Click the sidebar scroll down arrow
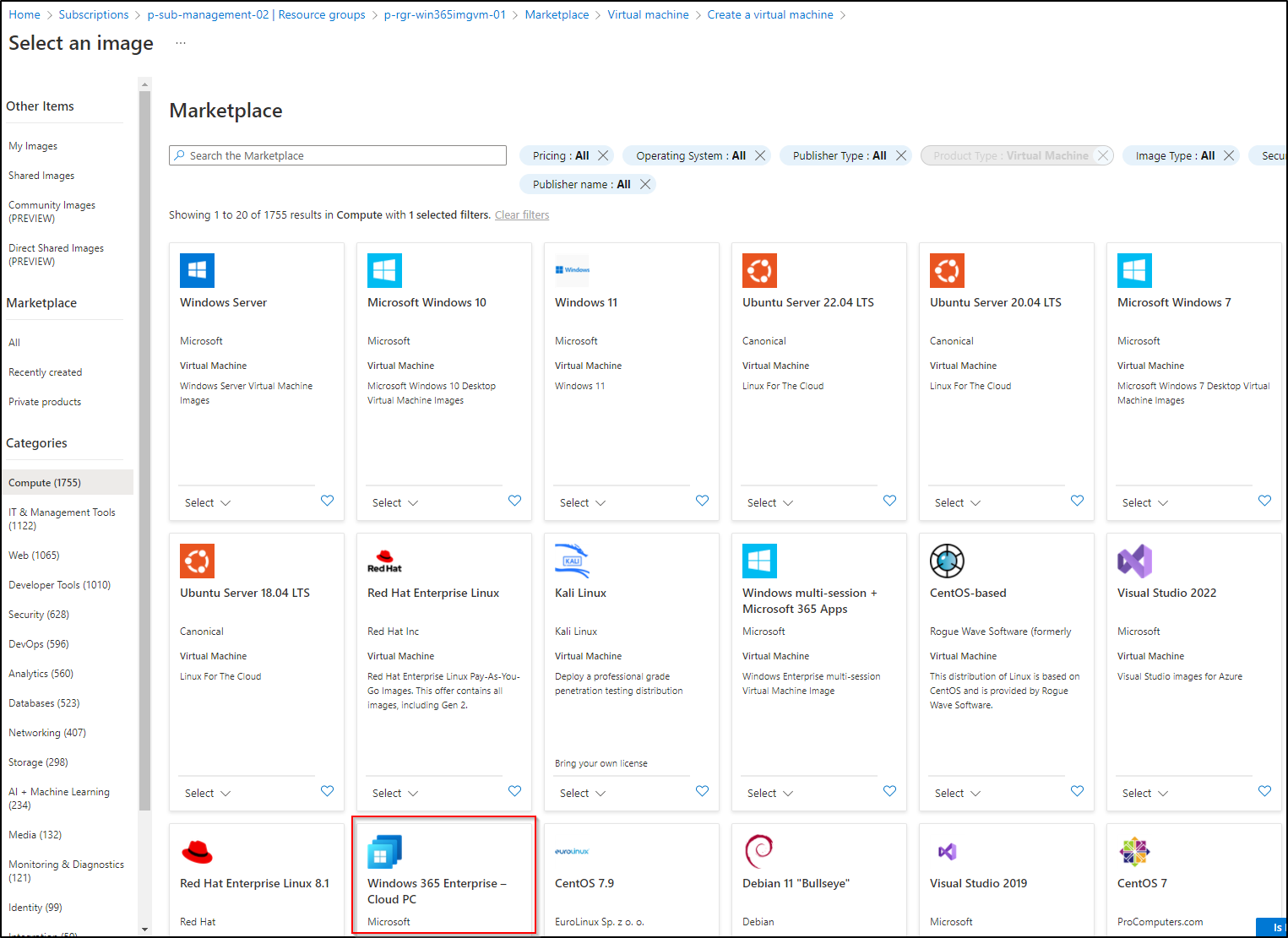The width and height of the screenshot is (1288, 938). coord(144,930)
